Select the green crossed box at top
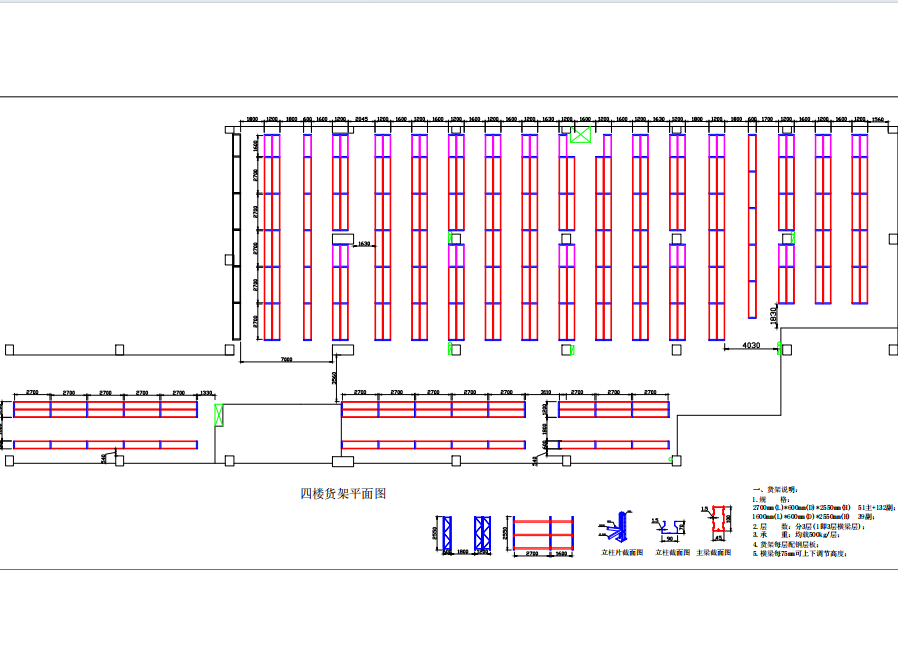This screenshot has width=898, height=654. (580, 135)
